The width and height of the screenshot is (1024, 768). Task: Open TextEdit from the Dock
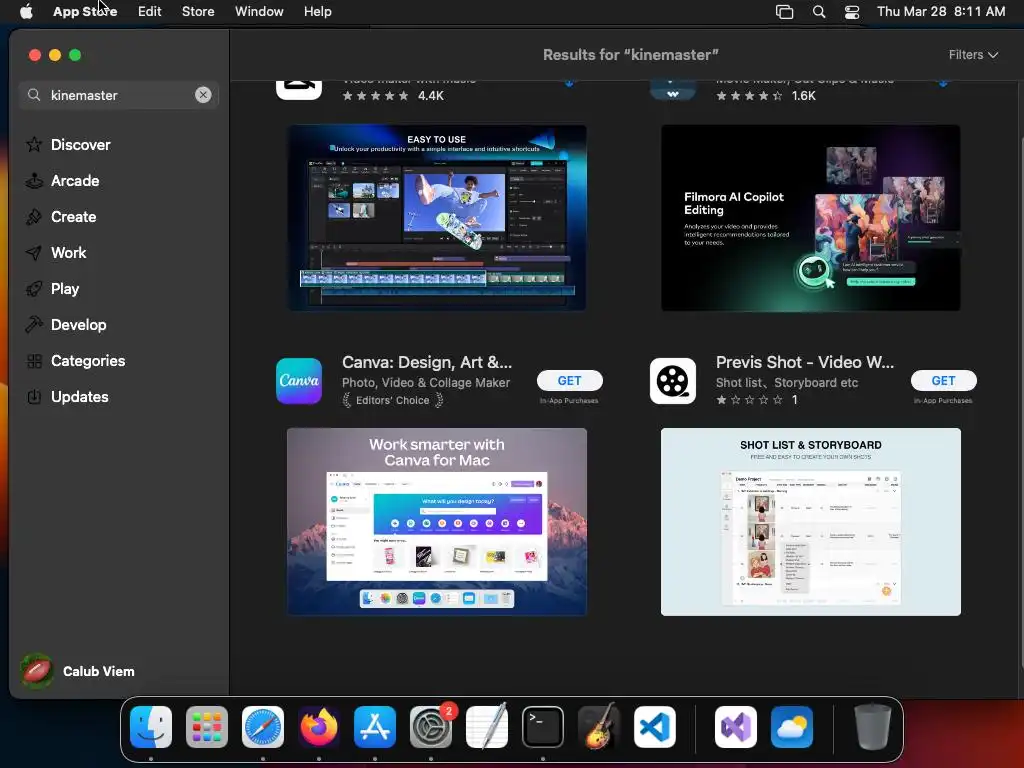coord(487,727)
